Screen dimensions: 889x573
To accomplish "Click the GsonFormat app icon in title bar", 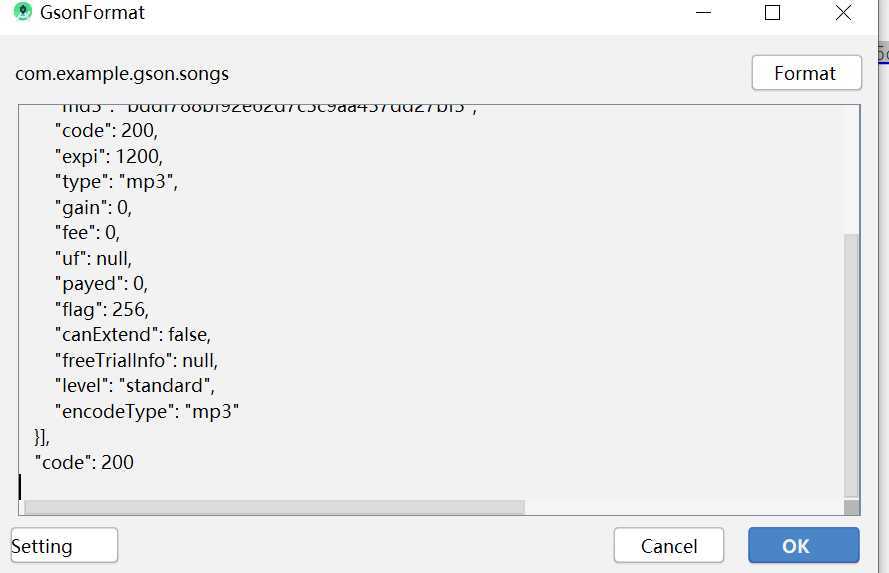I will [x=23, y=12].
